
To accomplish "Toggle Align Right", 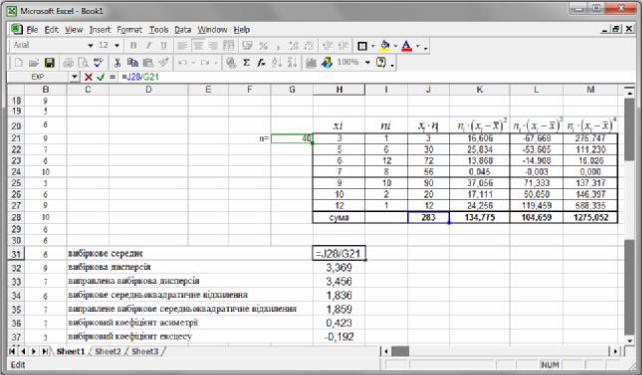I will click(213, 45).
